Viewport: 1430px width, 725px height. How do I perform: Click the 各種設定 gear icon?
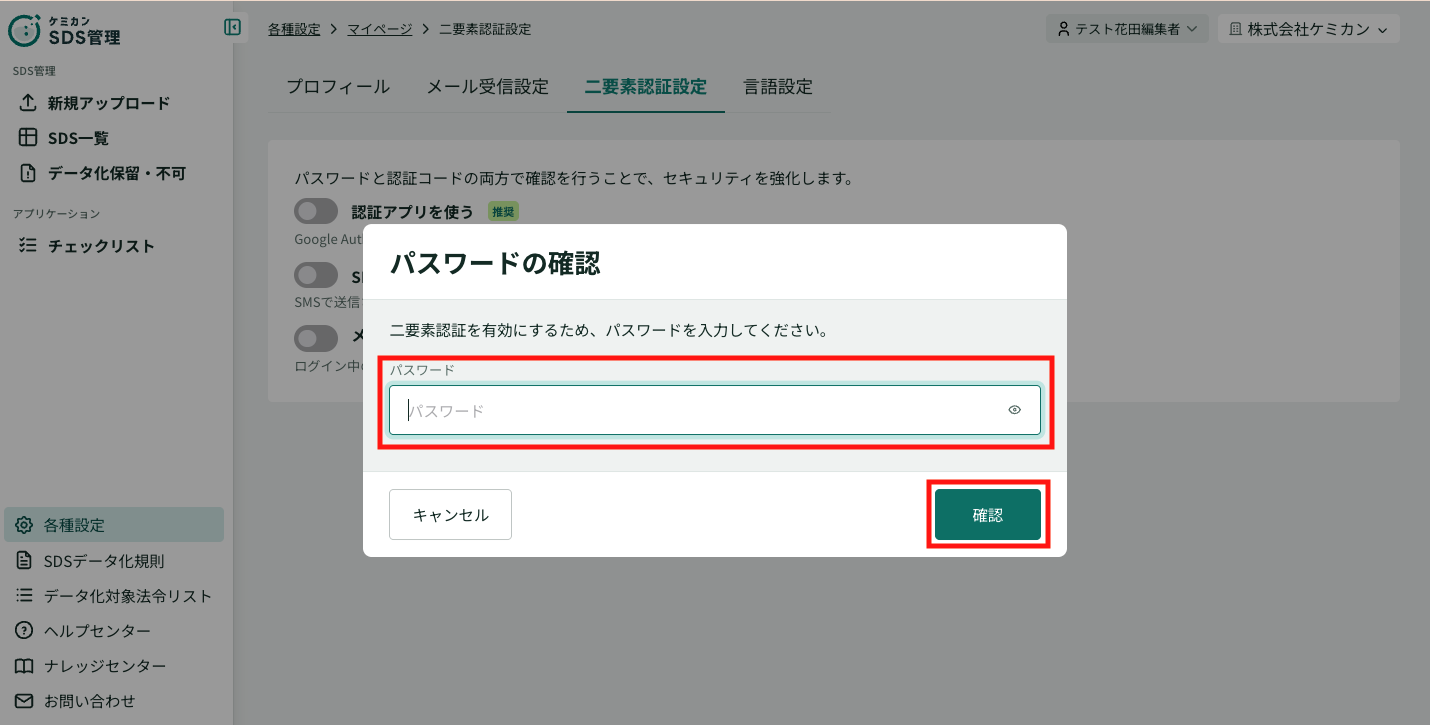(24, 525)
